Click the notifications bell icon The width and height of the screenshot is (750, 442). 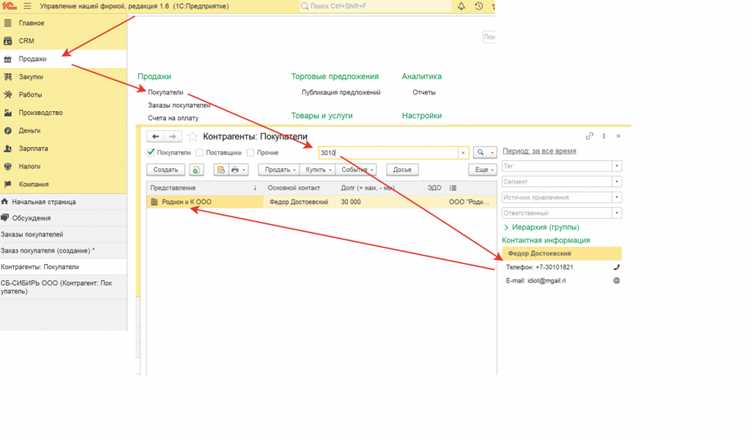tap(462, 6)
